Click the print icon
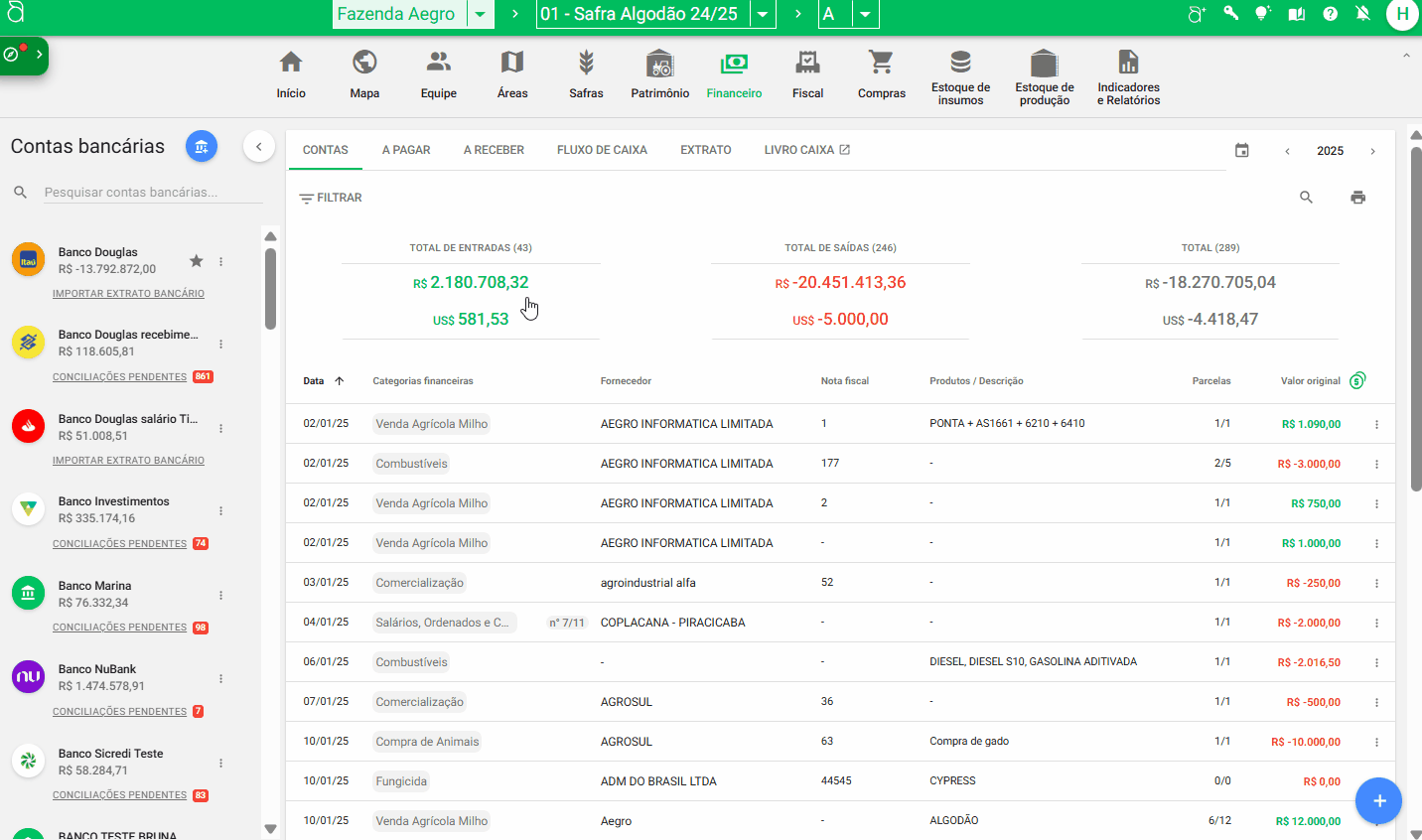This screenshot has width=1422, height=840. point(1357,198)
